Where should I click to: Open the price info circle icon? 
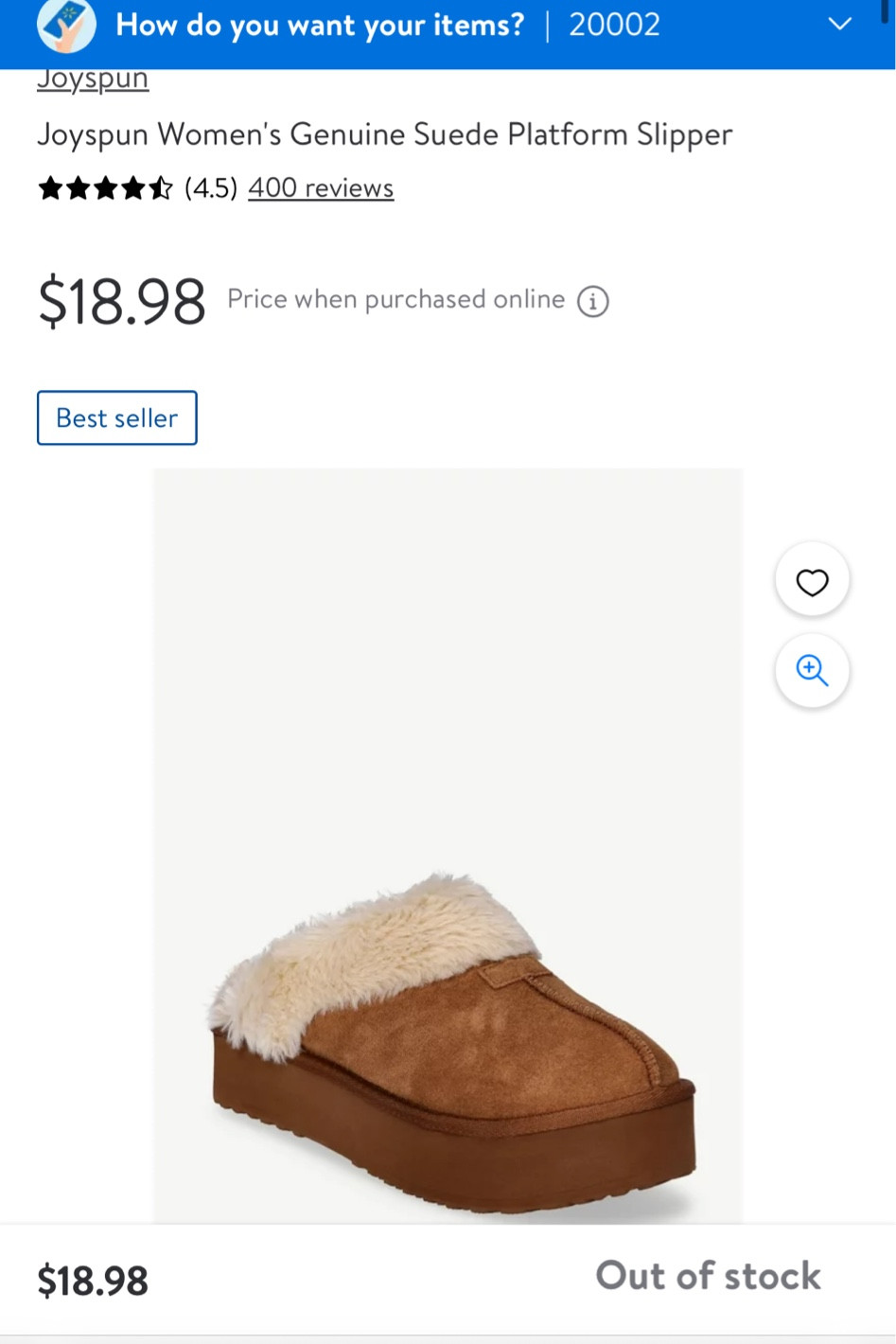pyautogui.click(x=593, y=302)
